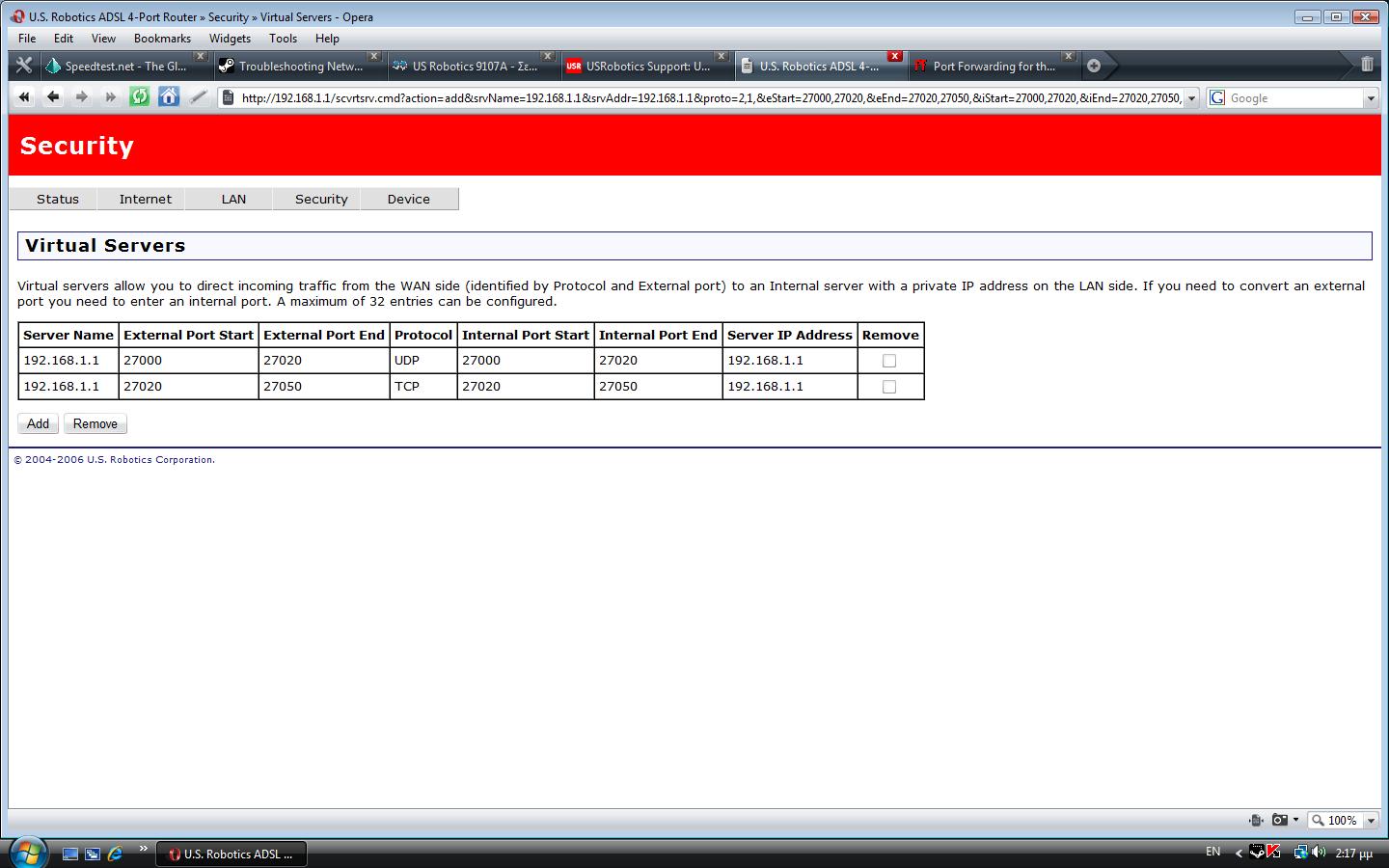This screenshot has width=1389, height=868.
Task: Click the wand password manager icon
Action: (198, 97)
